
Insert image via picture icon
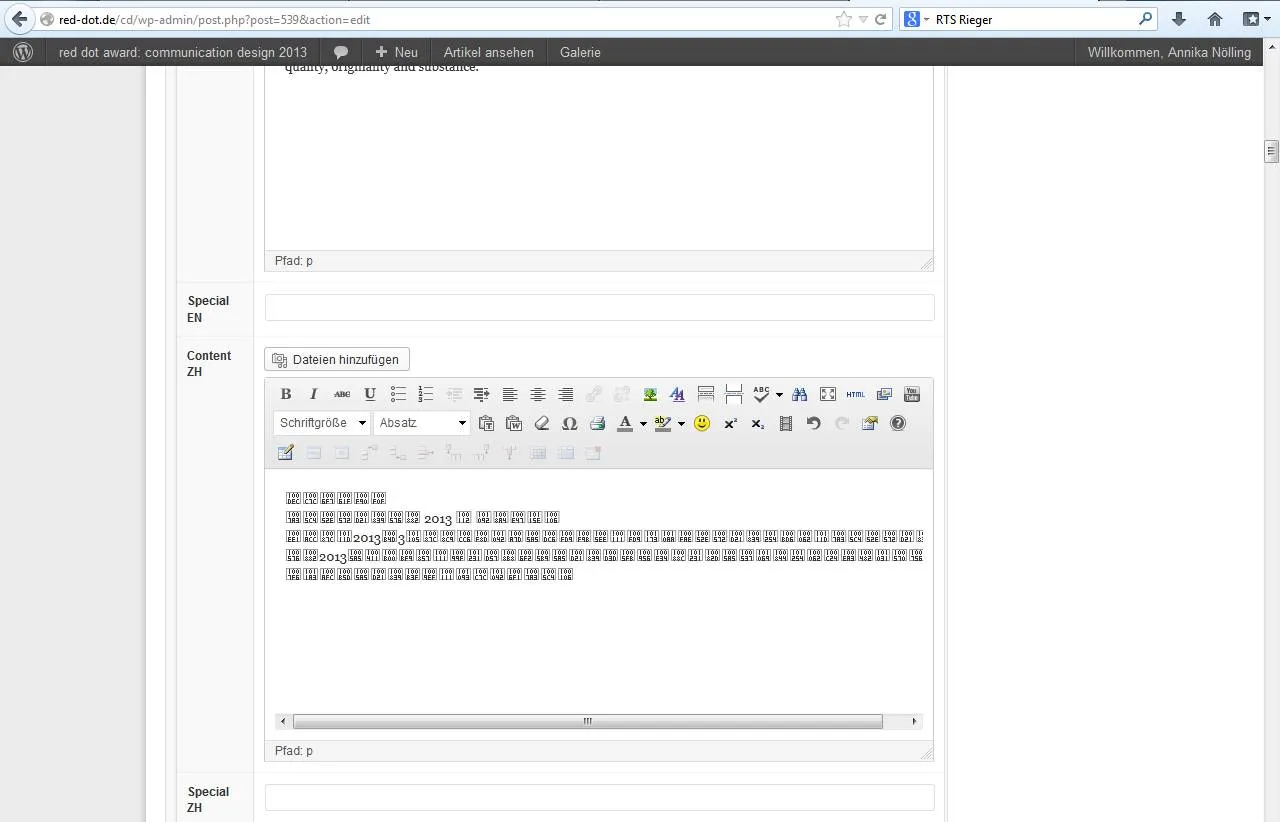650,394
